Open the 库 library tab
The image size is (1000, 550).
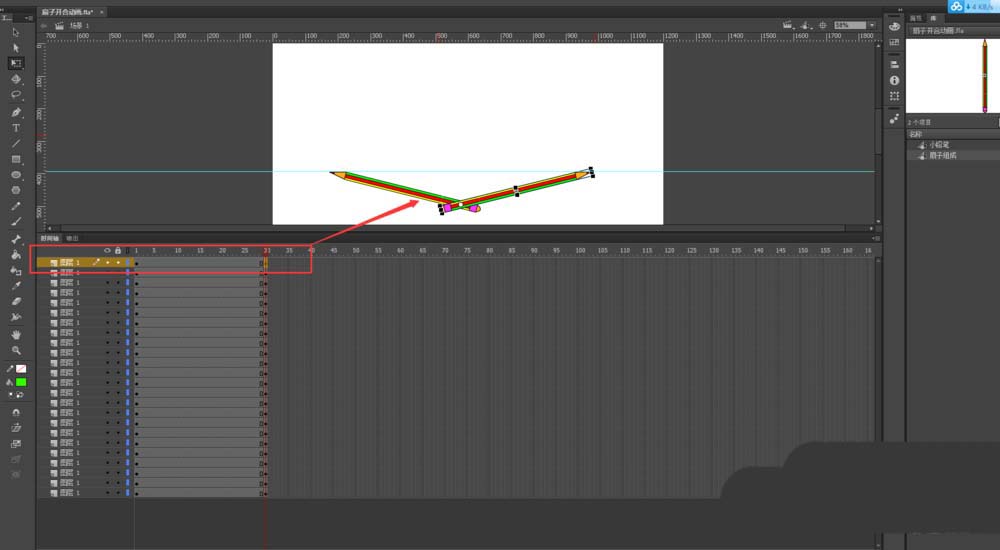[933, 18]
